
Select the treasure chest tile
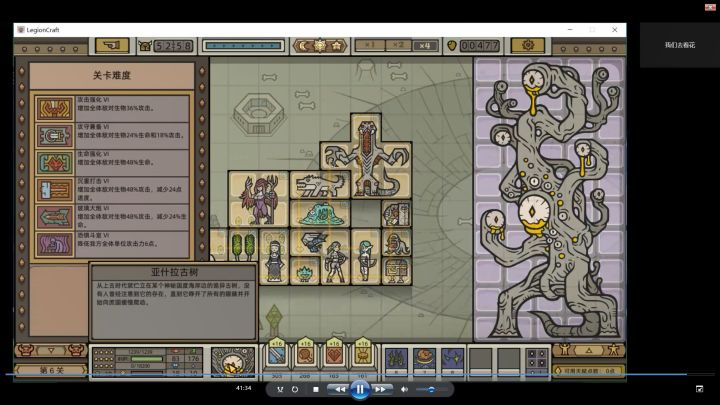pyautogui.click(x=397, y=271)
